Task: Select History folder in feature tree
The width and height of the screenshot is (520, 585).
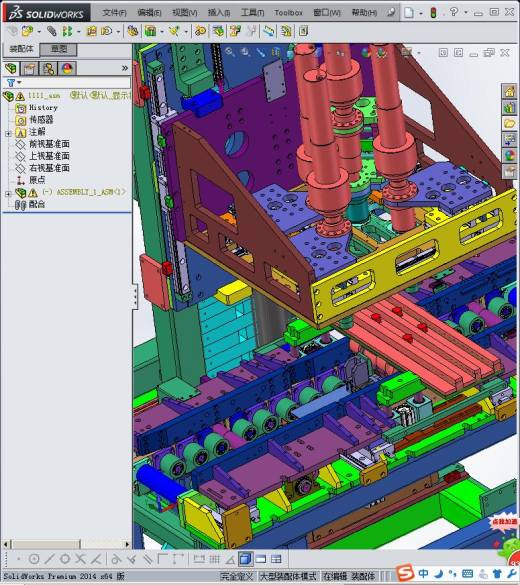Action: coord(43,108)
